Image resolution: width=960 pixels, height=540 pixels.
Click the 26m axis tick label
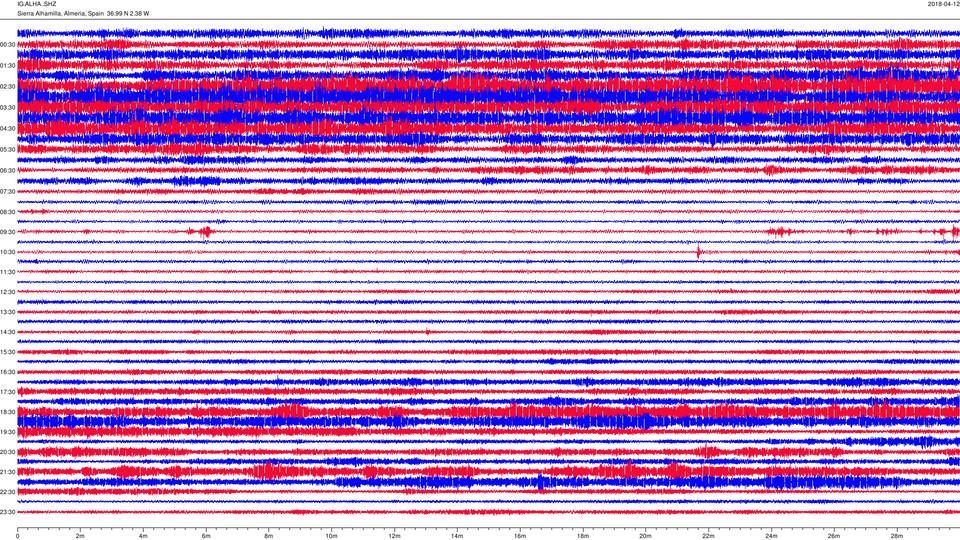[834, 536]
